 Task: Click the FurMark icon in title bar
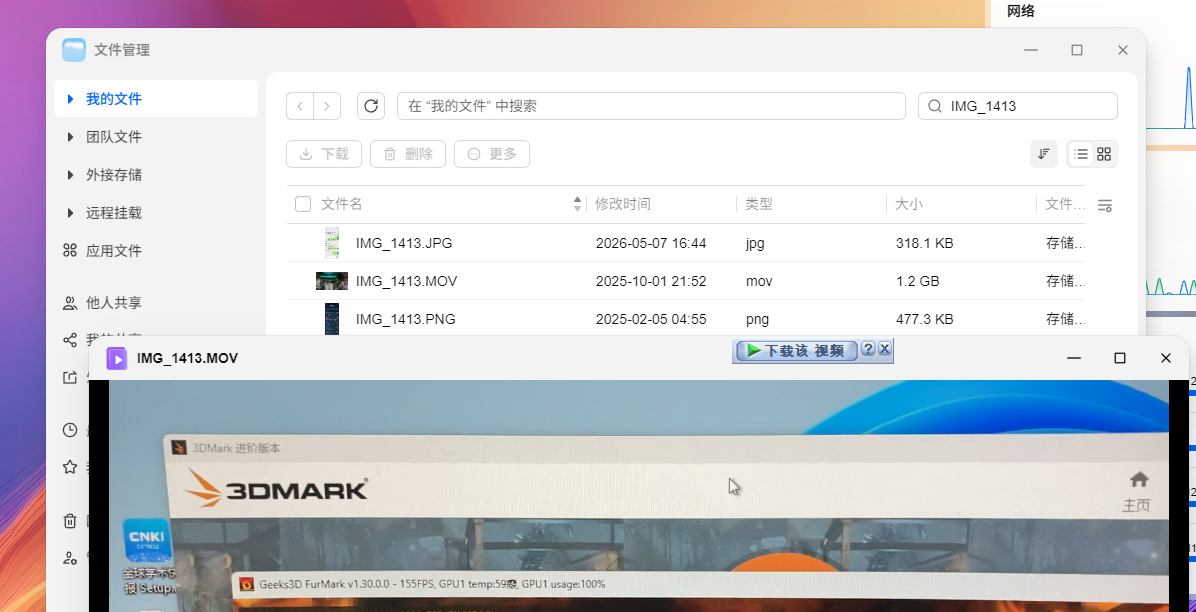tap(246, 585)
